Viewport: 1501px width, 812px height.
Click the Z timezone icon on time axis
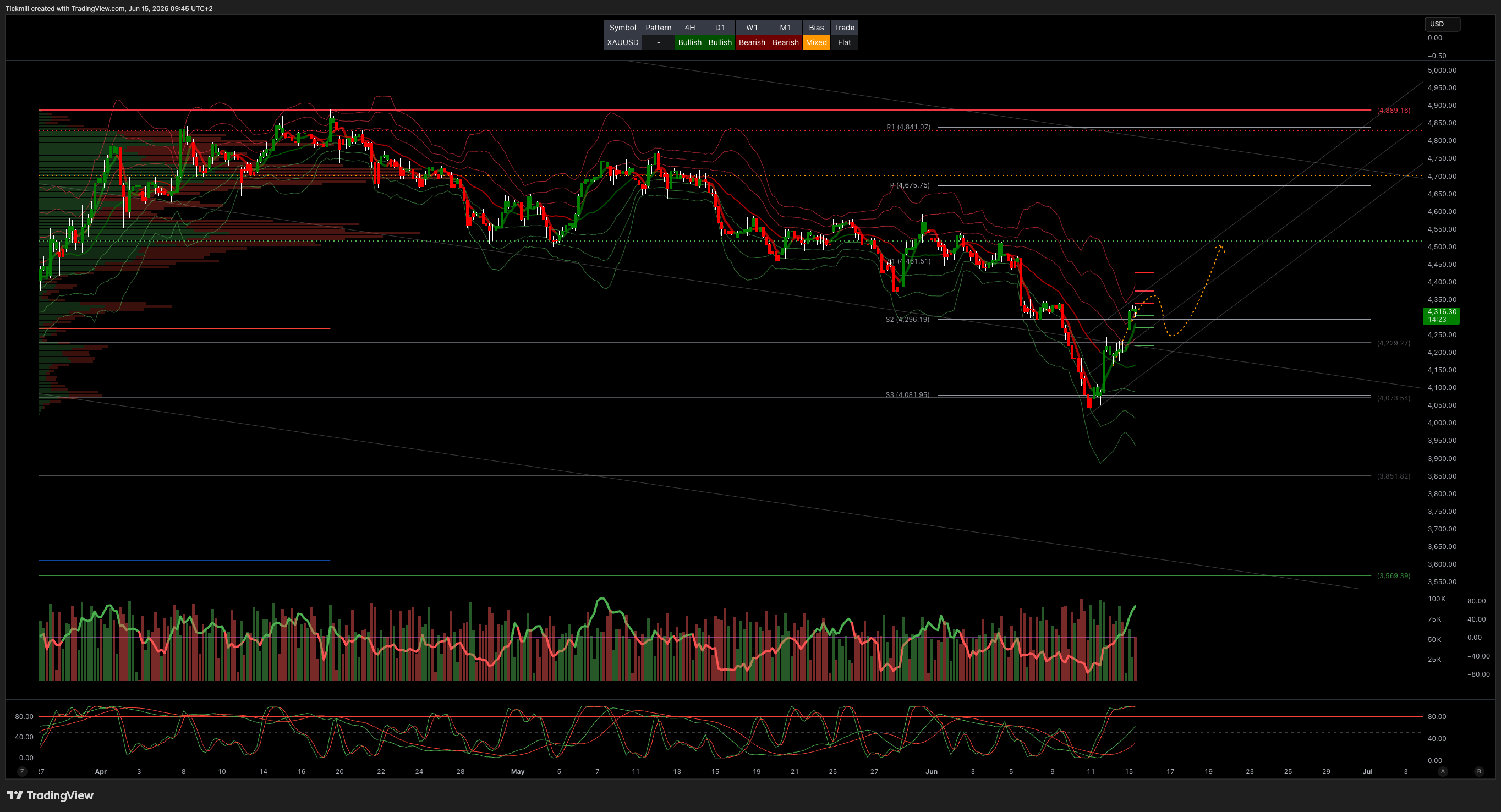(x=22, y=771)
